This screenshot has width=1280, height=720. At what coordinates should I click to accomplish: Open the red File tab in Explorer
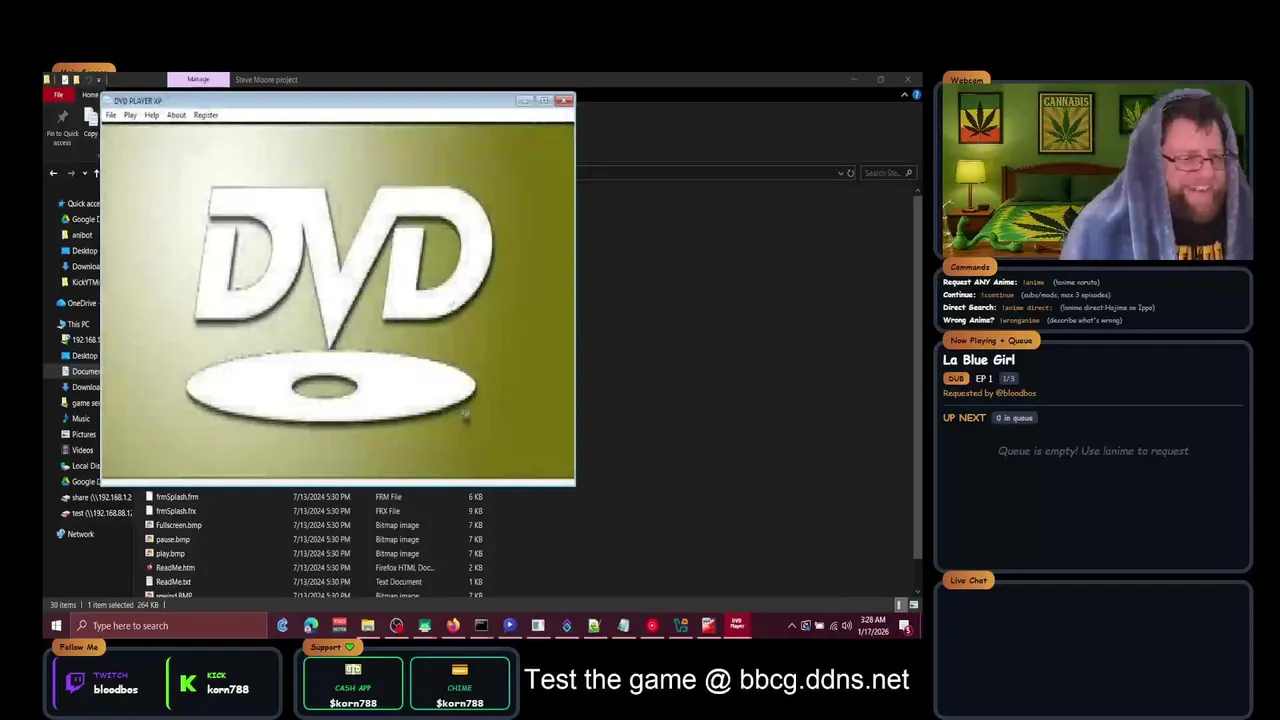(x=58, y=95)
